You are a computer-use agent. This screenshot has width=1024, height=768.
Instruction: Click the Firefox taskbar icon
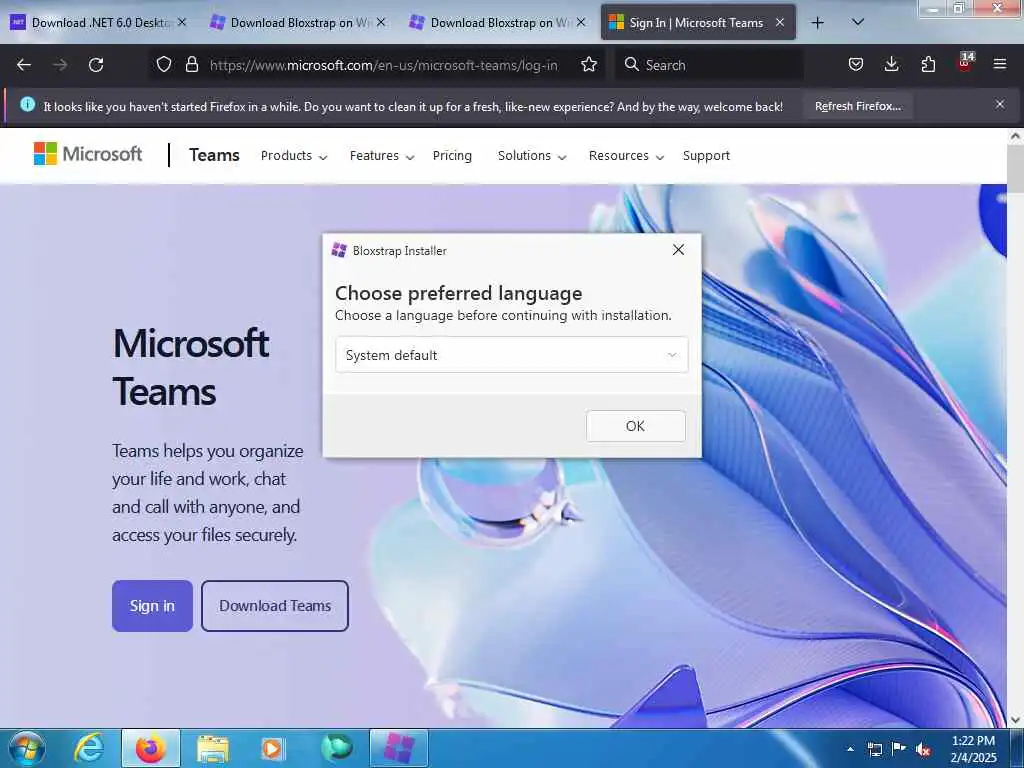coord(151,748)
